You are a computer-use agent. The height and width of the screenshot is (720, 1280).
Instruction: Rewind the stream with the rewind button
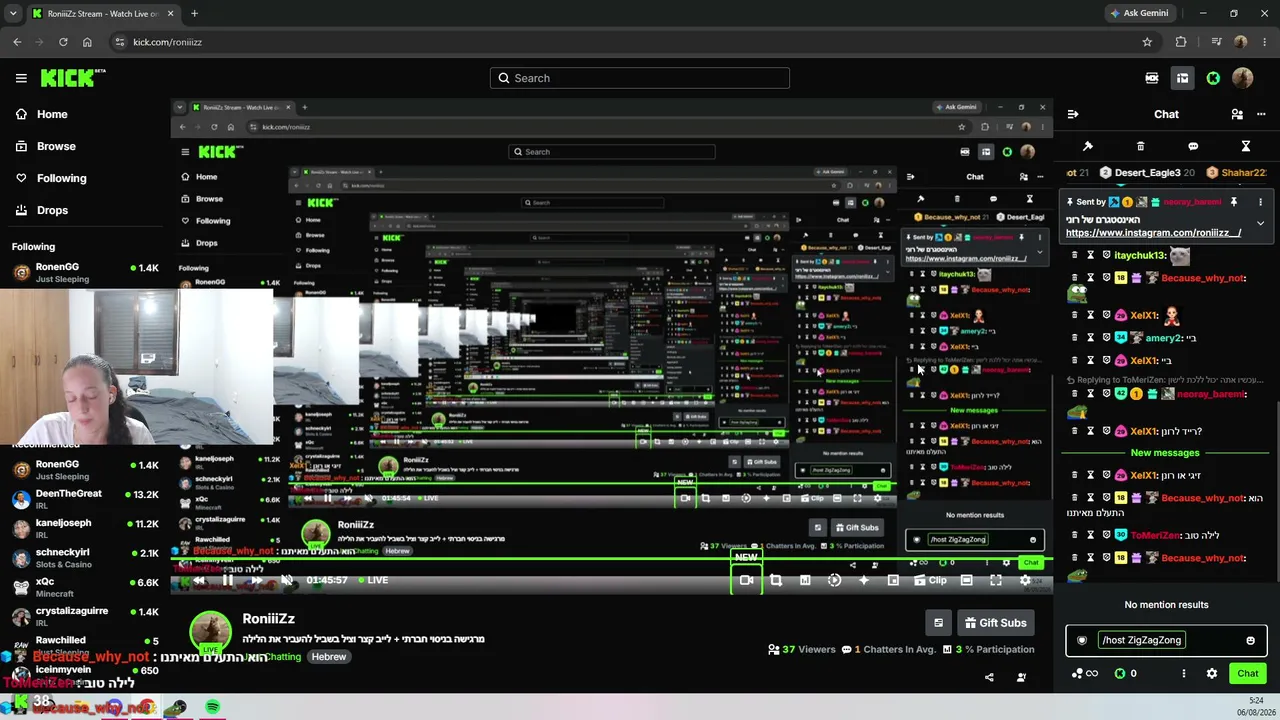199,580
